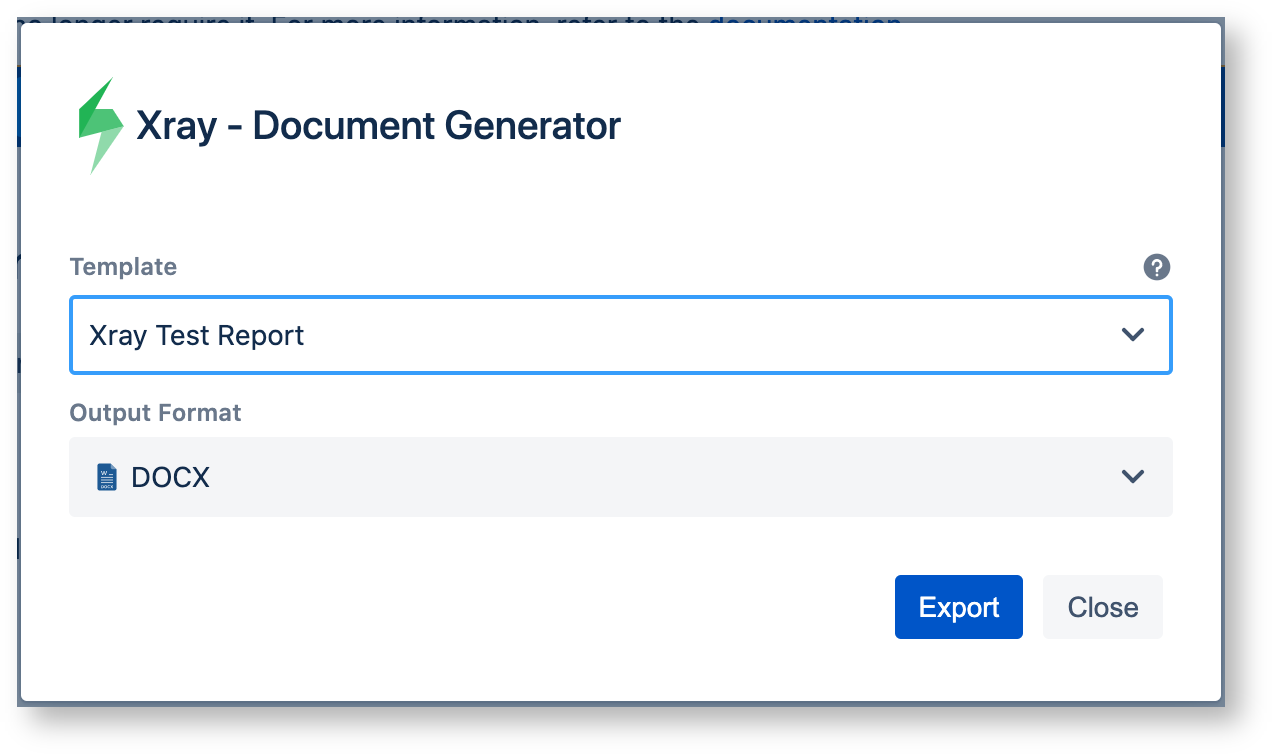
Task: Click the "Template" field label
Action: (123, 267)
